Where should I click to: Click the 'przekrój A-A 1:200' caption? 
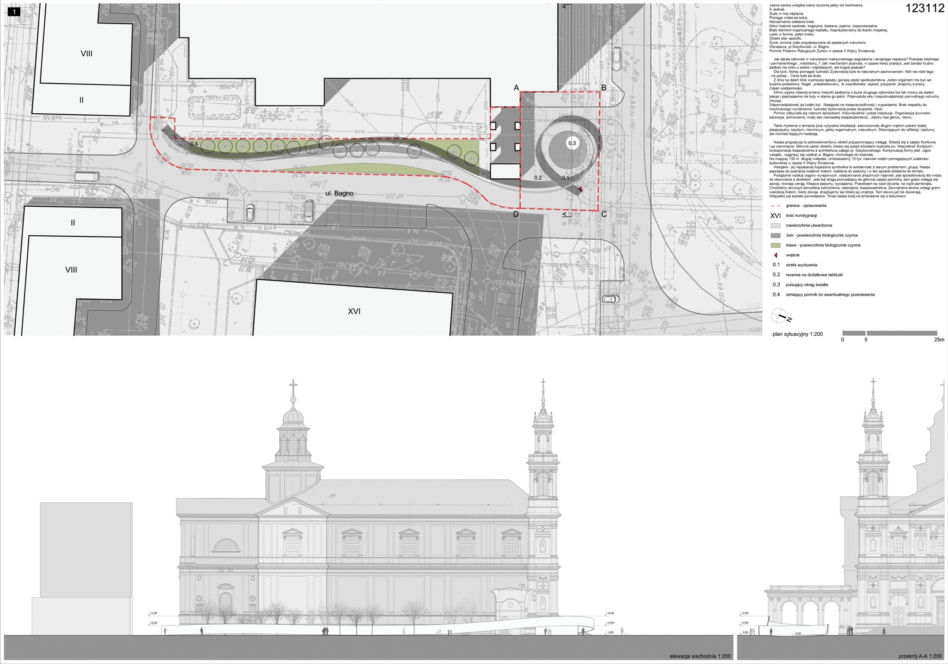[920, 656]
